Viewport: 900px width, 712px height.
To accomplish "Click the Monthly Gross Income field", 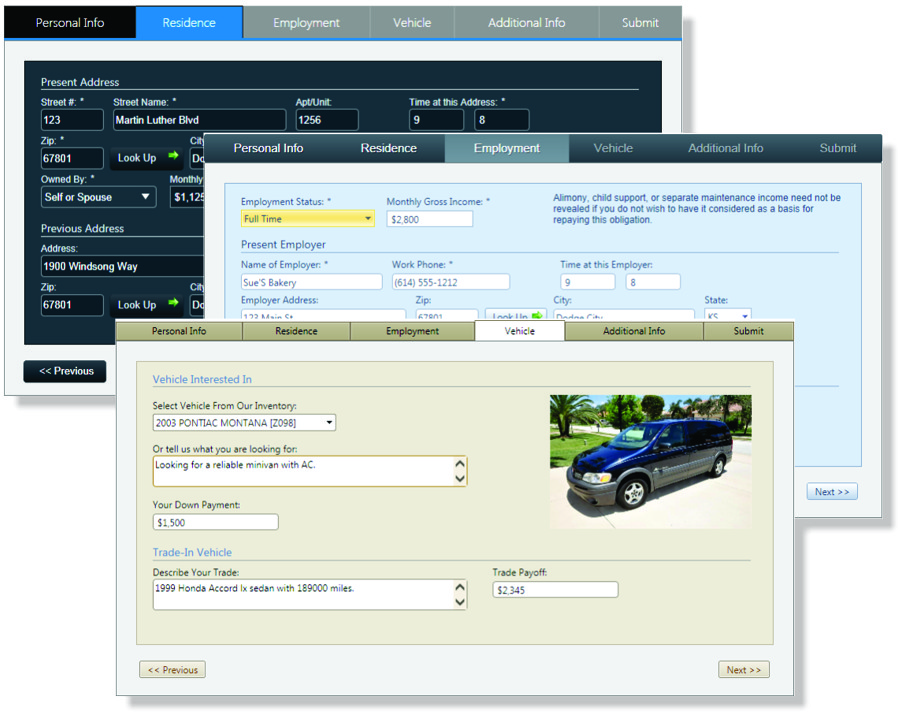I will click(x=429, y=218).
